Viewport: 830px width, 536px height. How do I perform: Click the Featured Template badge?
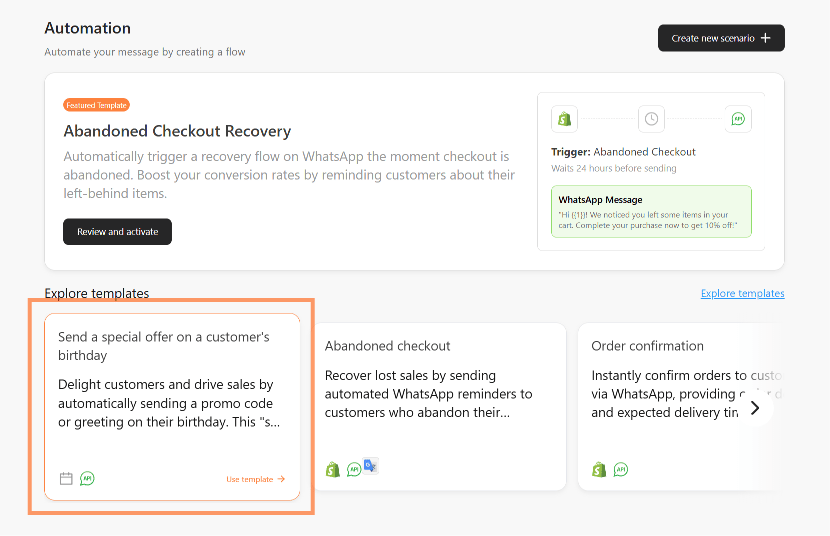click(96, 105)
